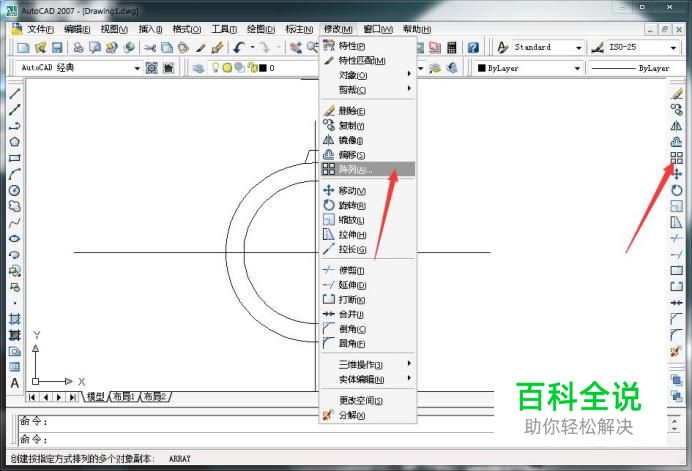Open the 帮助(H) menu
Screen dimensions: 692x471
pyautogui.click(x=417, y=29)
